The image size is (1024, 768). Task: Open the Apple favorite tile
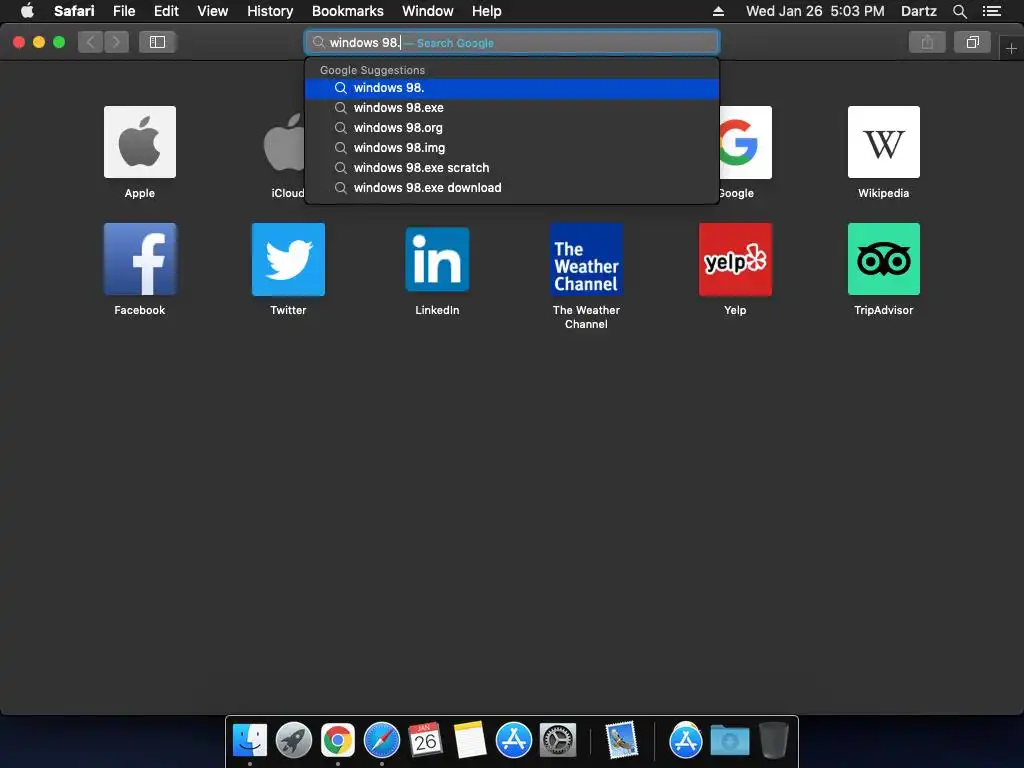click(140, 142)
